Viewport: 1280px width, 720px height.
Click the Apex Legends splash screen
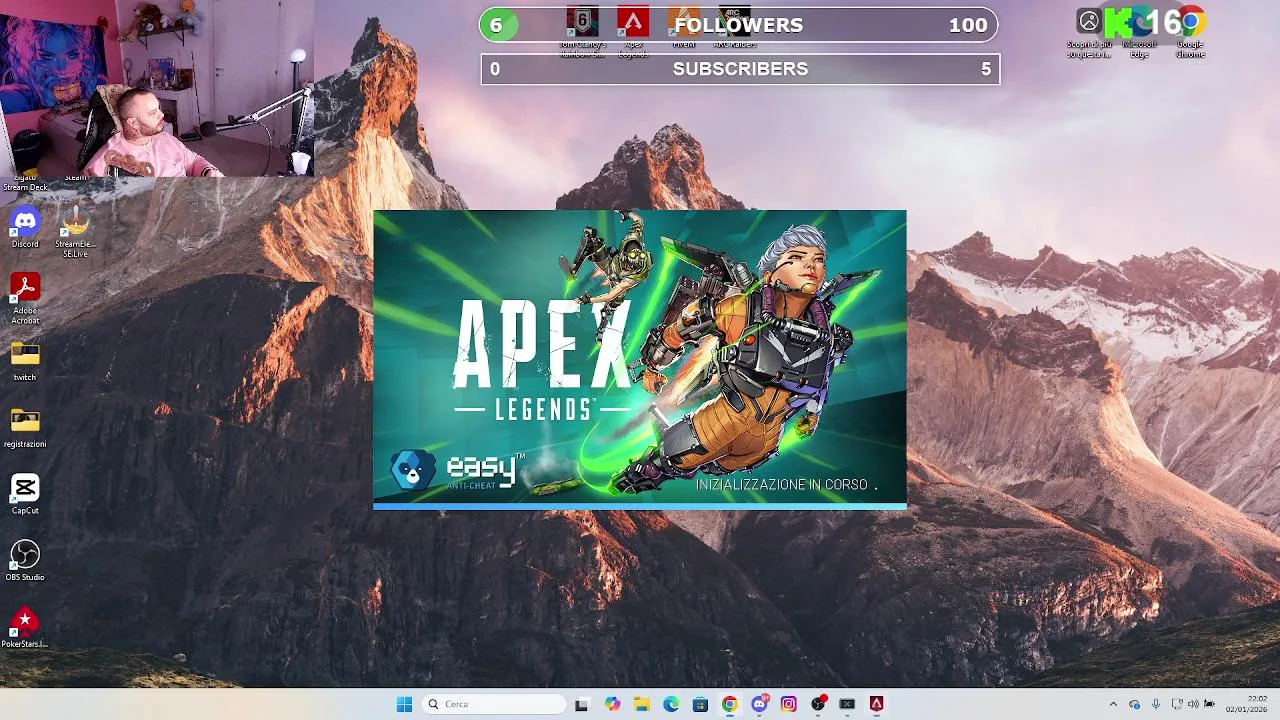(x=640, y=360)
